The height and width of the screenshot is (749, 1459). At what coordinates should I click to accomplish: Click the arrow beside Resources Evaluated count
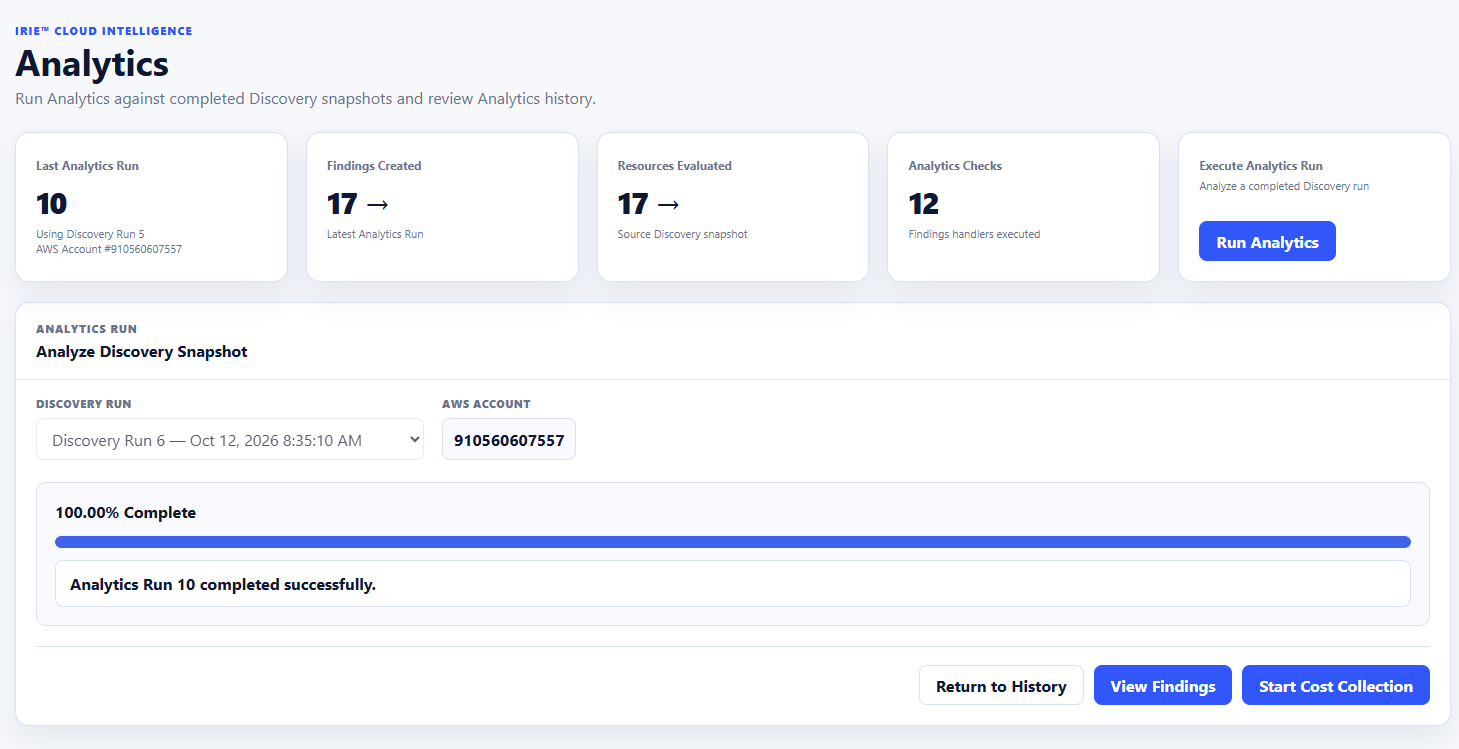click(668, 204)
